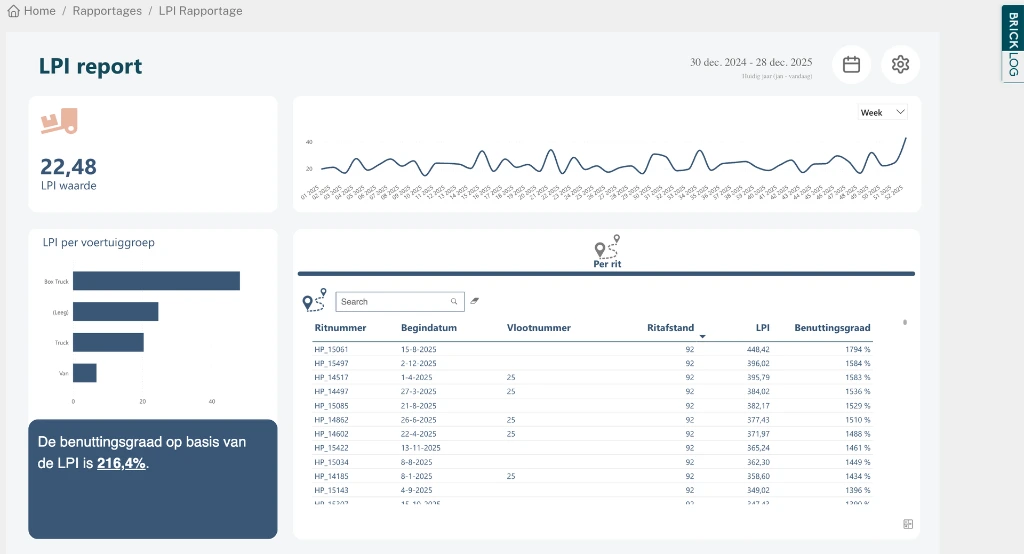The image size is (1024, 554).
Task: Click the hand truck LPI icon
Action: (x=58, y=122)
